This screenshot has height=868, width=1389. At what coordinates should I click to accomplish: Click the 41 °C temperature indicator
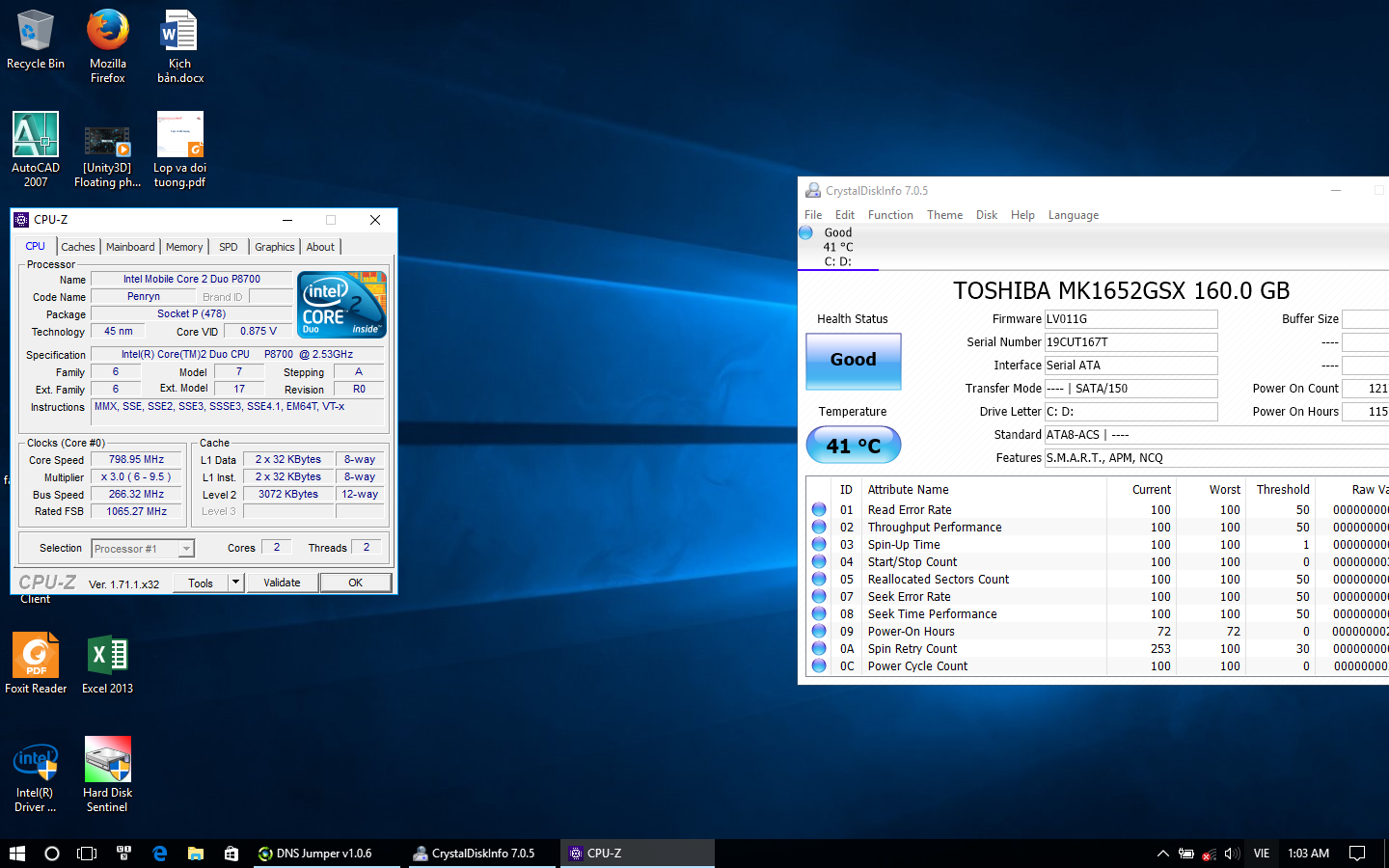854,446
